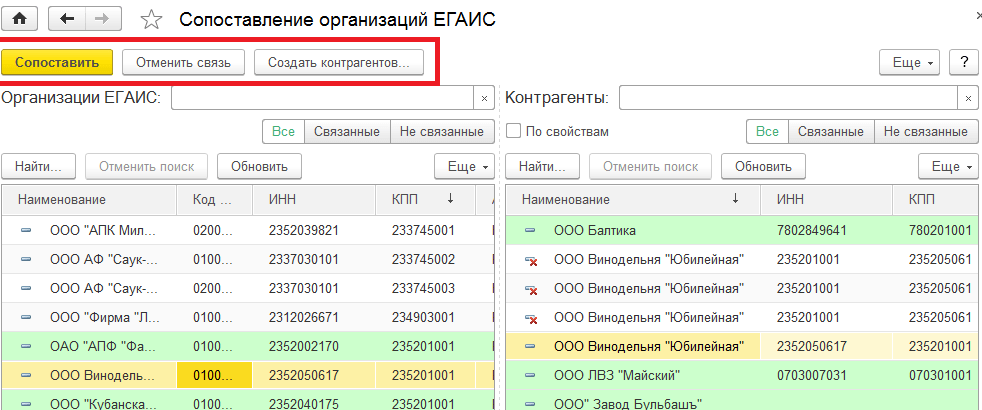Go forward with the right arrow
The height and width of the screenshot is (410, 982).
tap(101, 18)
